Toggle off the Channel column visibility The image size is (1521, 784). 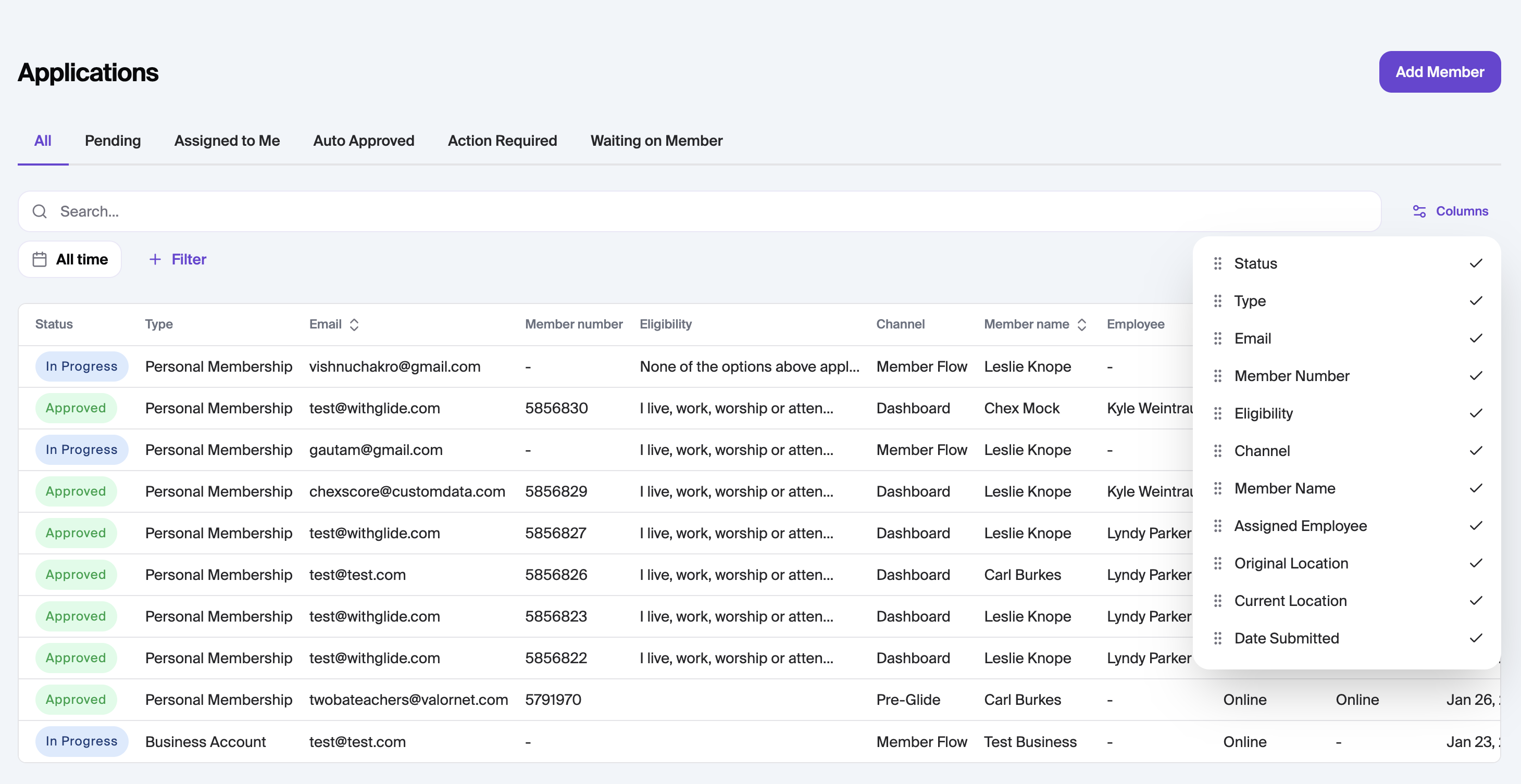(1476, 451)
